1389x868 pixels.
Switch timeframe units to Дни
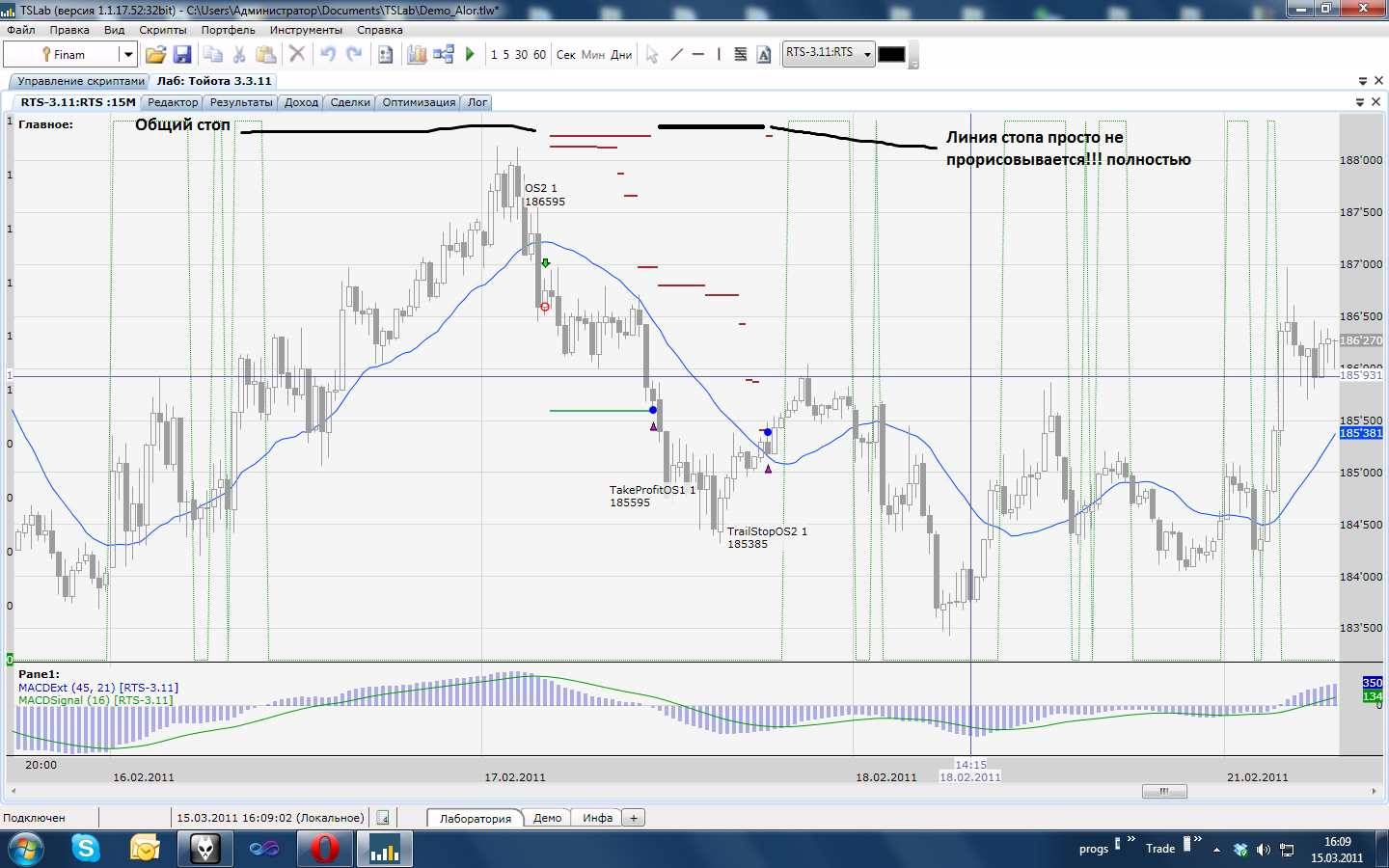pos(622,55)
